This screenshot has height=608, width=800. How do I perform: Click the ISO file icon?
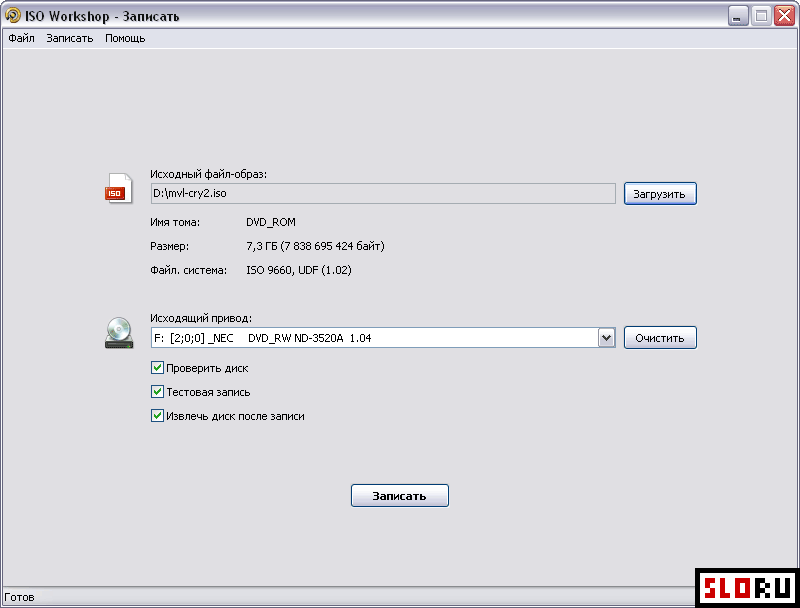point(119,189)
